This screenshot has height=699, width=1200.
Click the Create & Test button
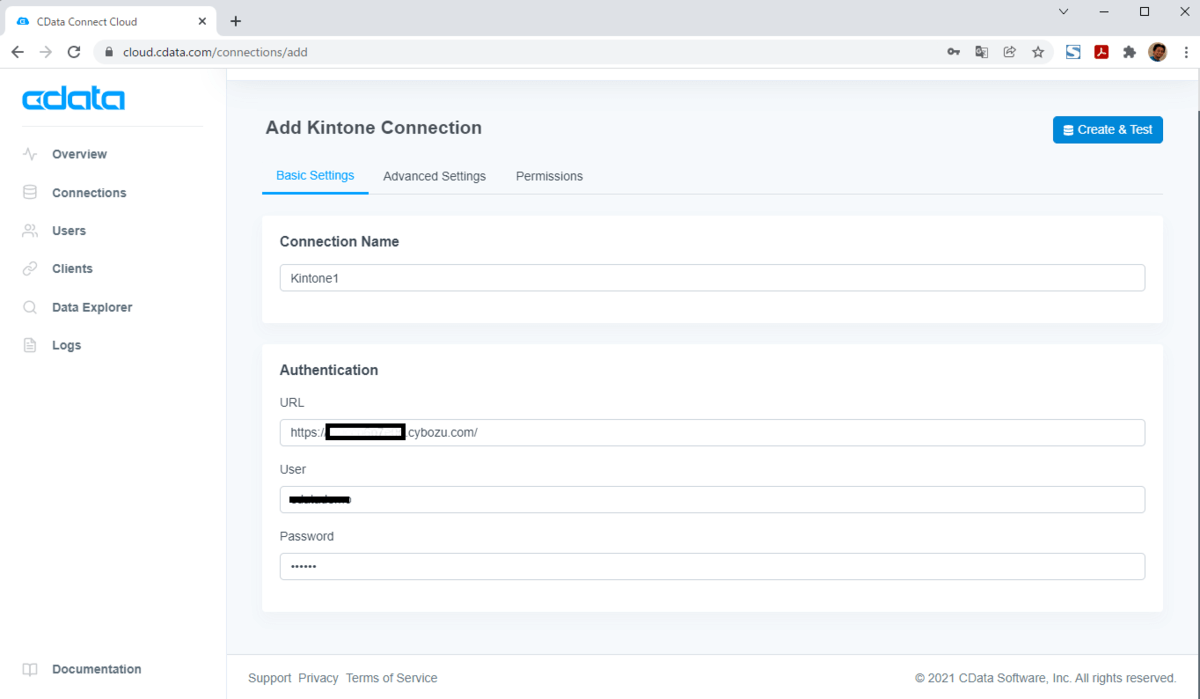[1108, 130]
